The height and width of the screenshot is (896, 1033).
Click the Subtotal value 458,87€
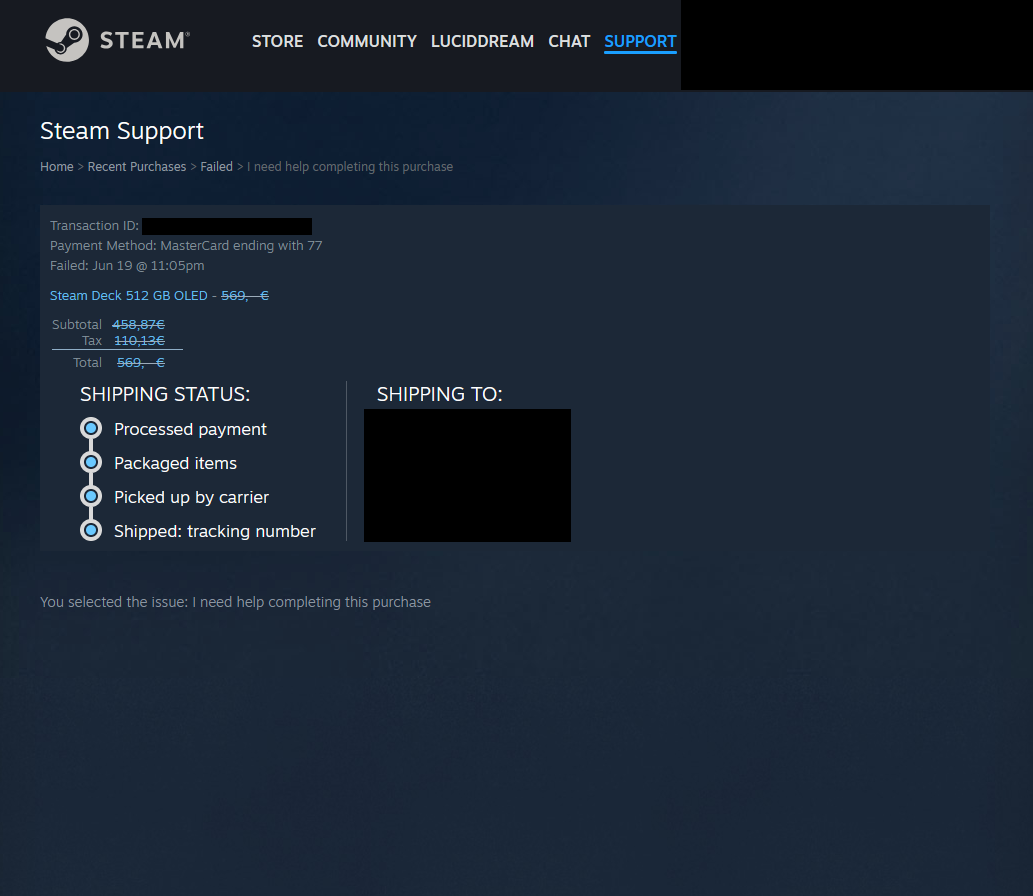138,324
